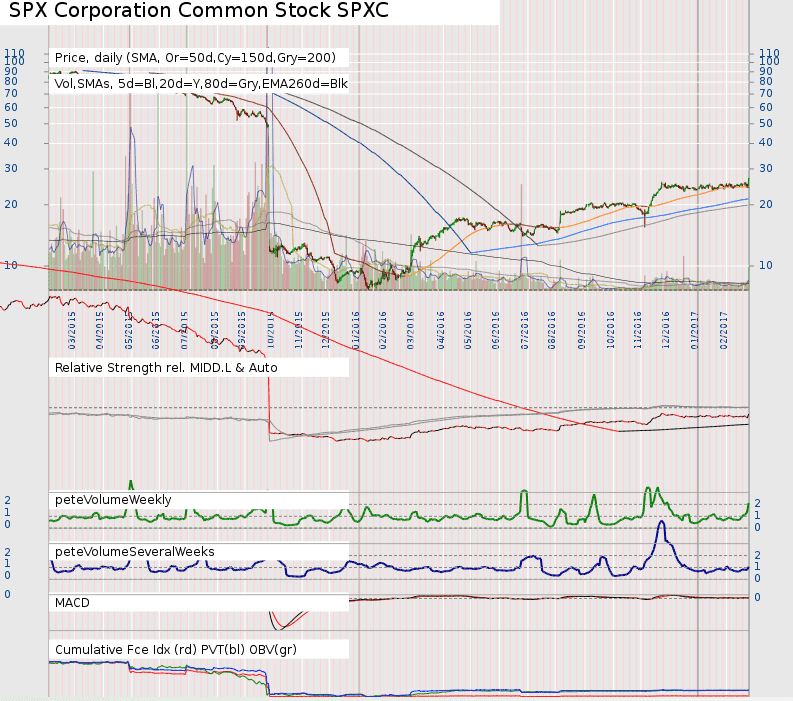Click the 12/2016 date axis label
The image size is (793, 701).
click(x=666, y=330)
